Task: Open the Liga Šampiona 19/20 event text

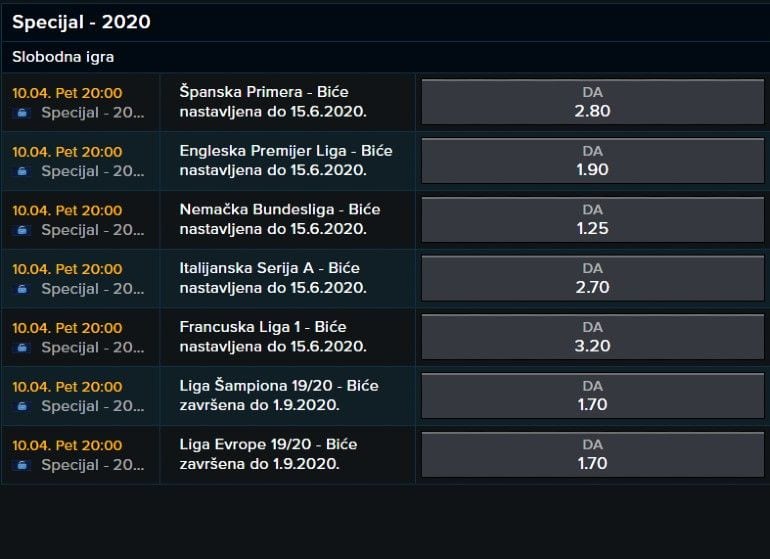Action: click(x=279, y=395)
